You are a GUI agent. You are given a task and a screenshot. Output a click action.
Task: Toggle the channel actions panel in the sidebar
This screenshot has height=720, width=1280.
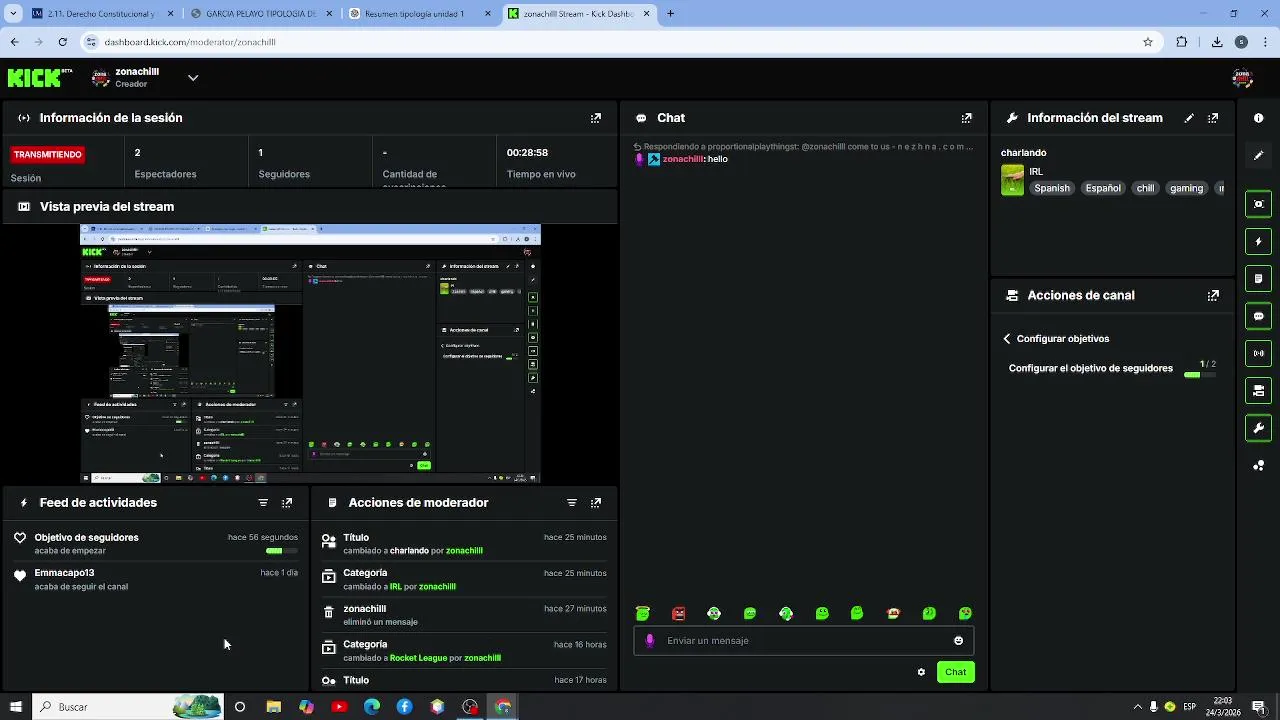click(x=1258, y=390)
